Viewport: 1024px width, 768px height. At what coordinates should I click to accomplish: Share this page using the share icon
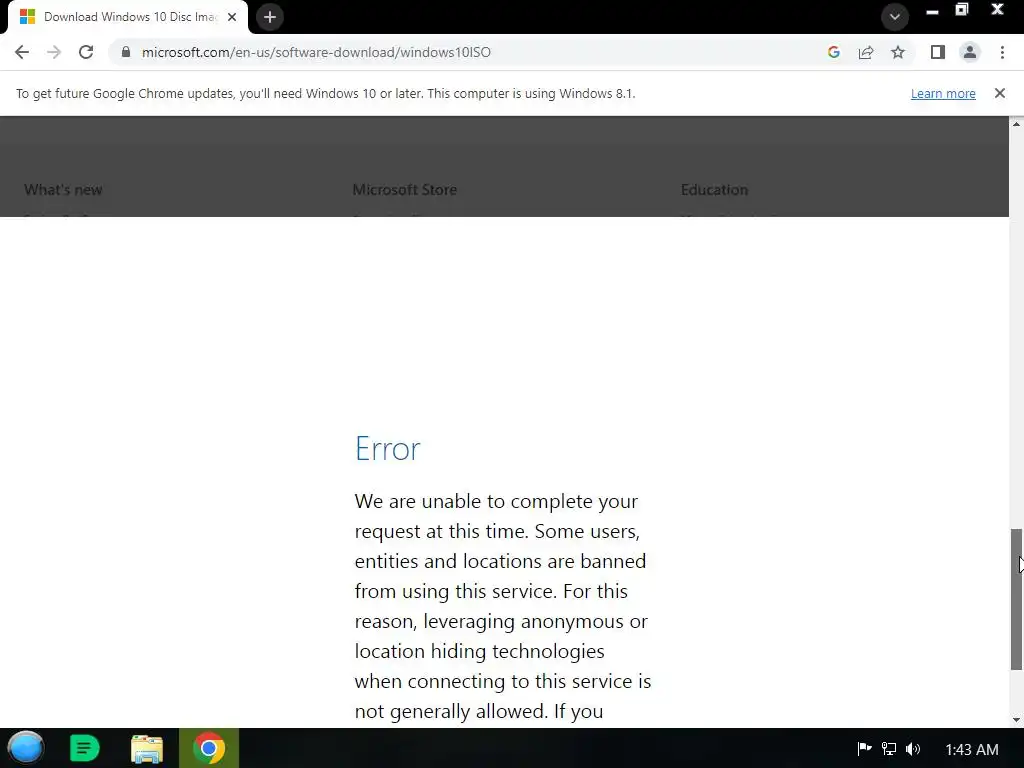[x=866, y=52]
